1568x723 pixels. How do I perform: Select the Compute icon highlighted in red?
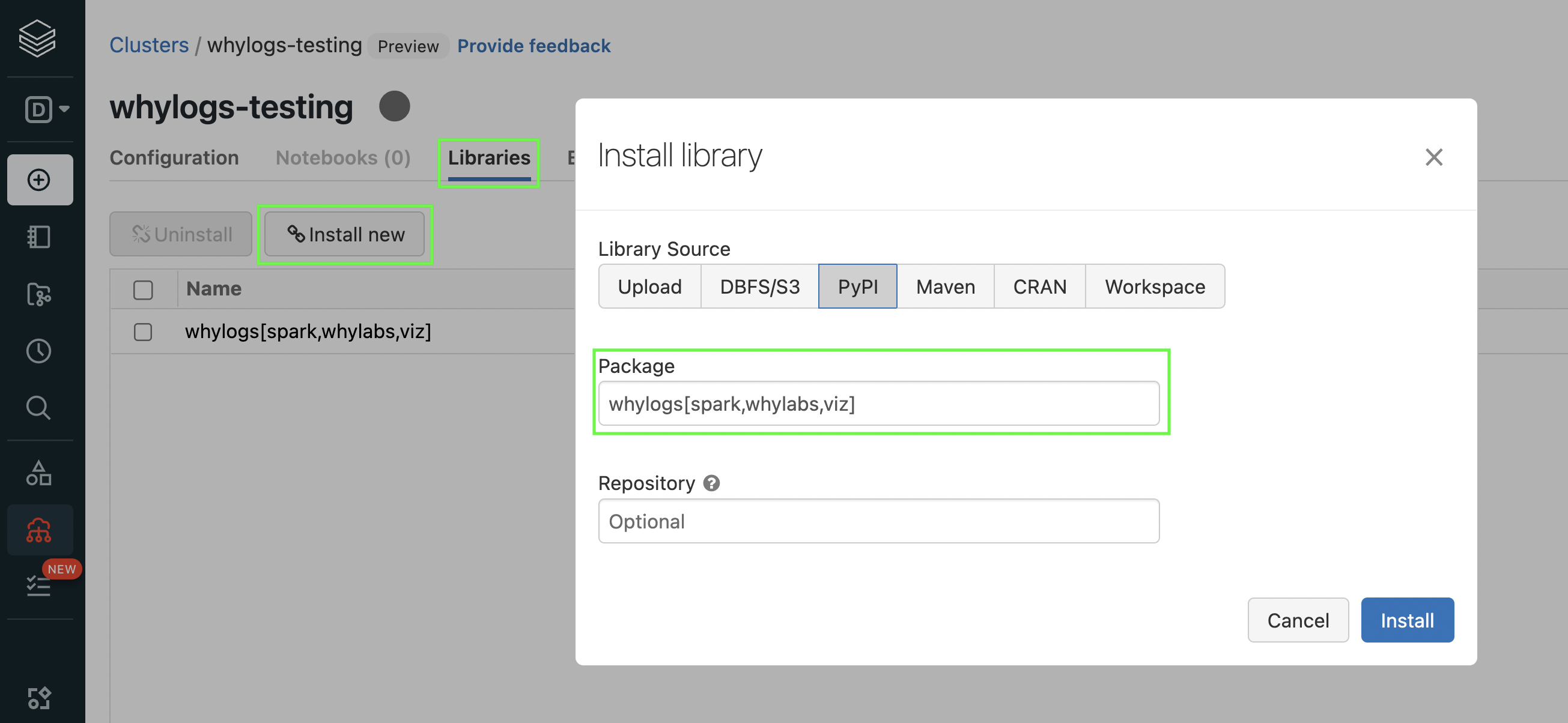click(x=40, y=530)
